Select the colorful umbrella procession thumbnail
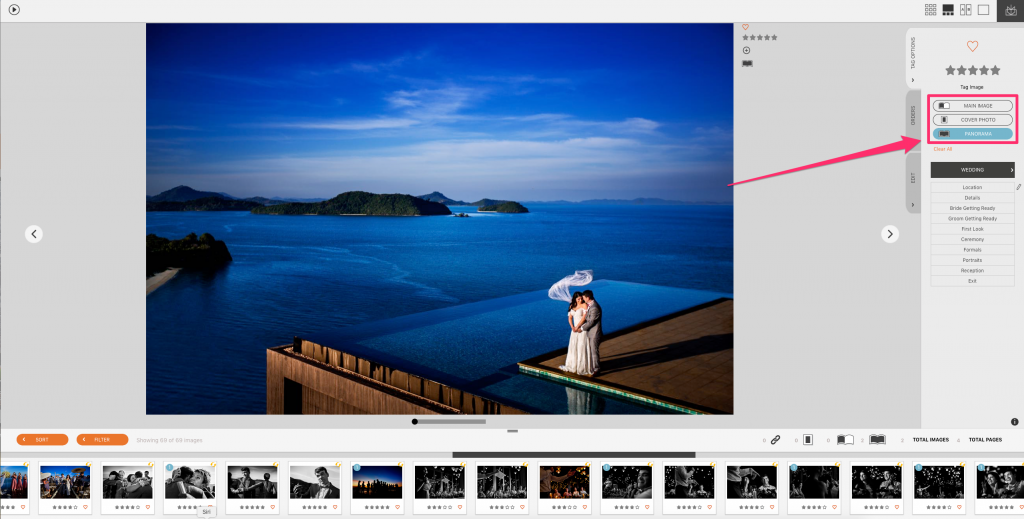1024x519 pixels. pyautogui.click(x=65, y=482)
